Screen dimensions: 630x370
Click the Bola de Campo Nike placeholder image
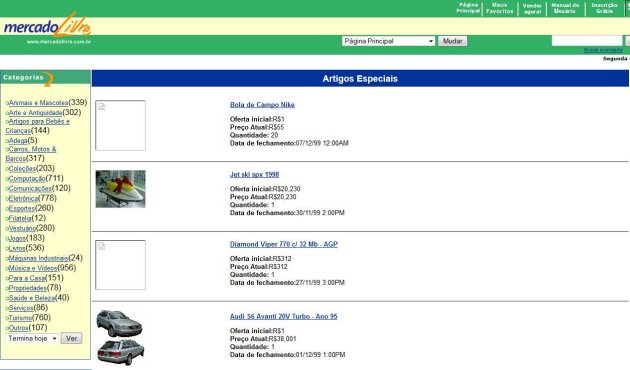pyautogui.click(x=121, y=125)
